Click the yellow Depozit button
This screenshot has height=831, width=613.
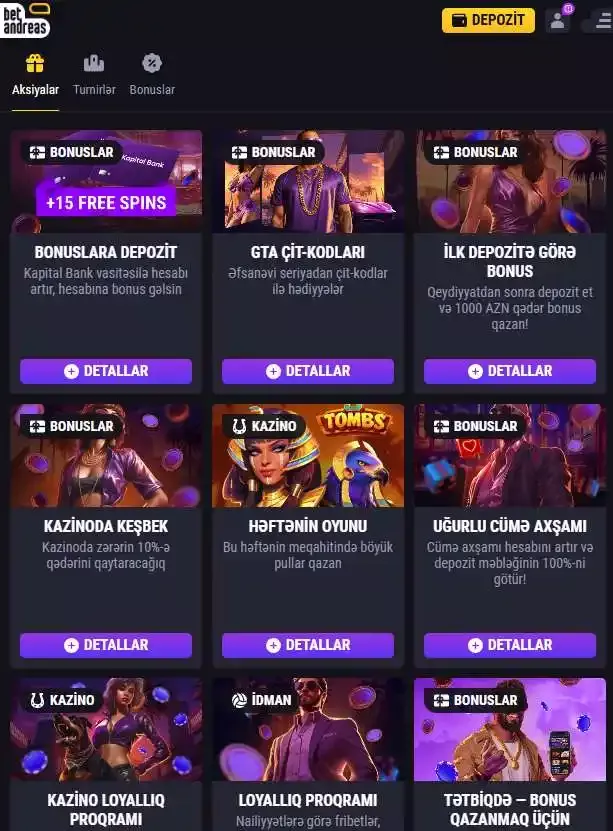pyautogui.click(x=488, y=20)
